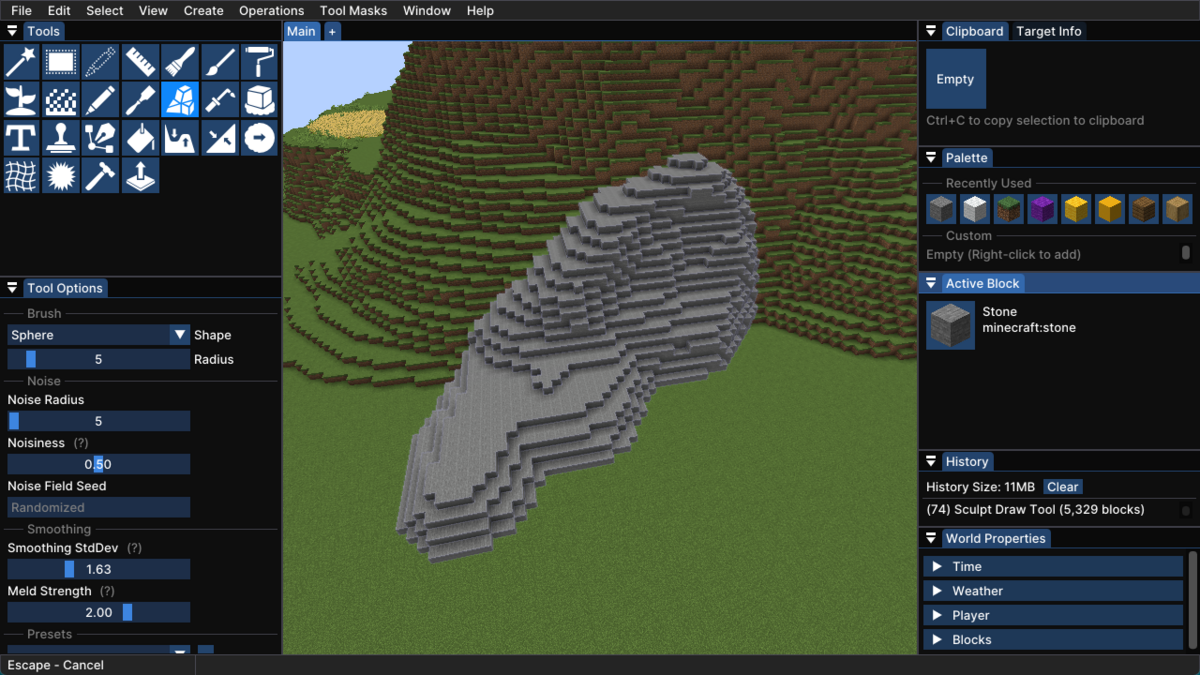Select the Magic Wand selection tool
Screen dimensions: 1200x675
pos(21,61)
